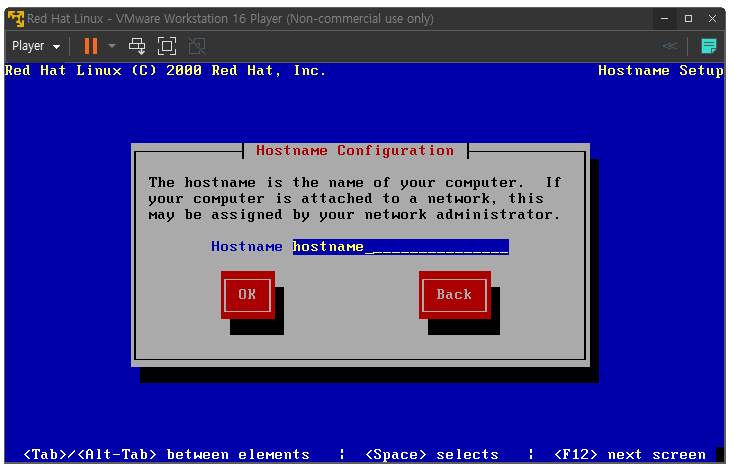The height and width of the screenshot is (474, 733).
Task: Click 'Red Hat Linux (C) 2000' header text
Action: pos(103,71)
